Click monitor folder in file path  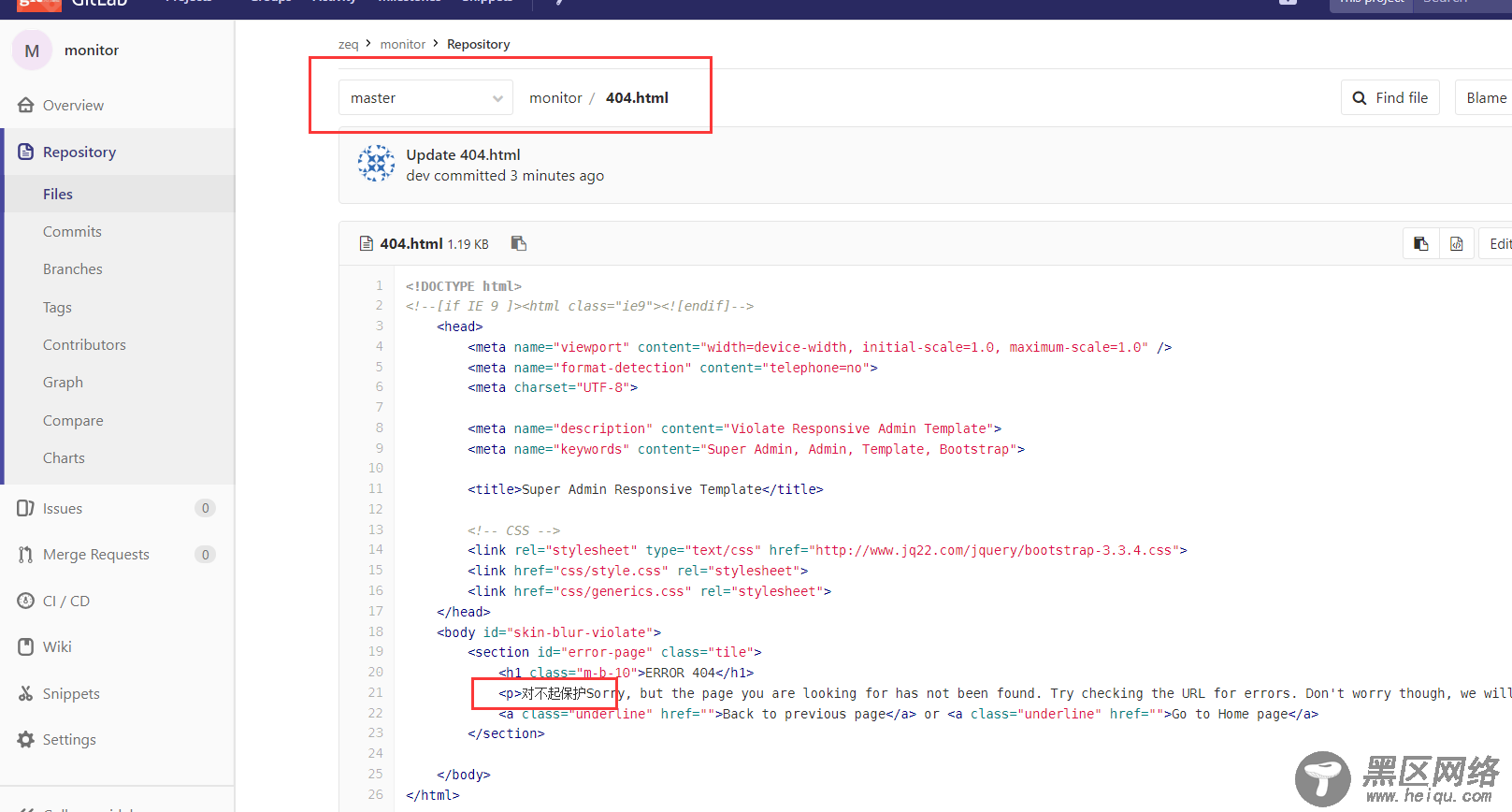(555, 97)
